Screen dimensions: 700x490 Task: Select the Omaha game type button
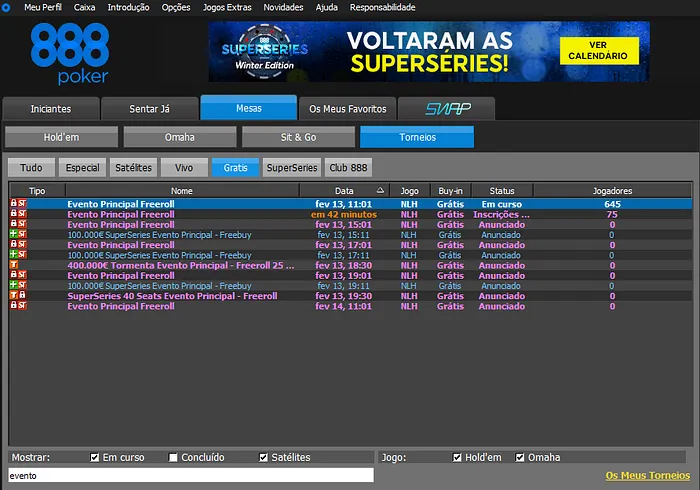(x=180, y=137)
